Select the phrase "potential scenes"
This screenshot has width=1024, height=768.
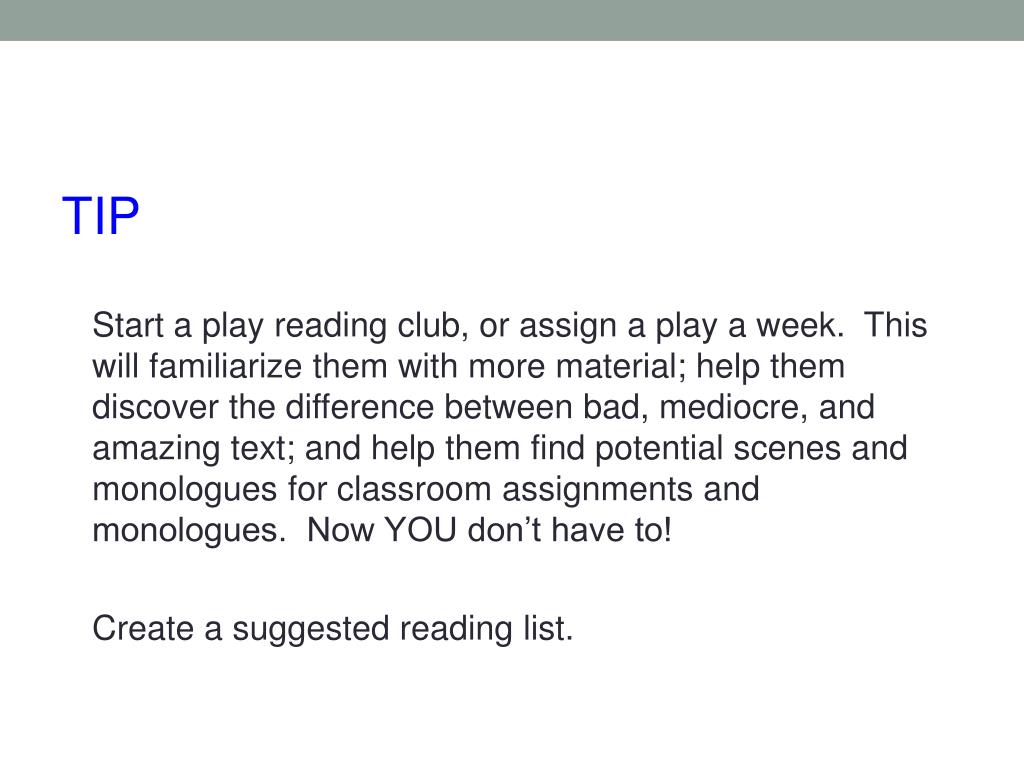tap(718, 449)
